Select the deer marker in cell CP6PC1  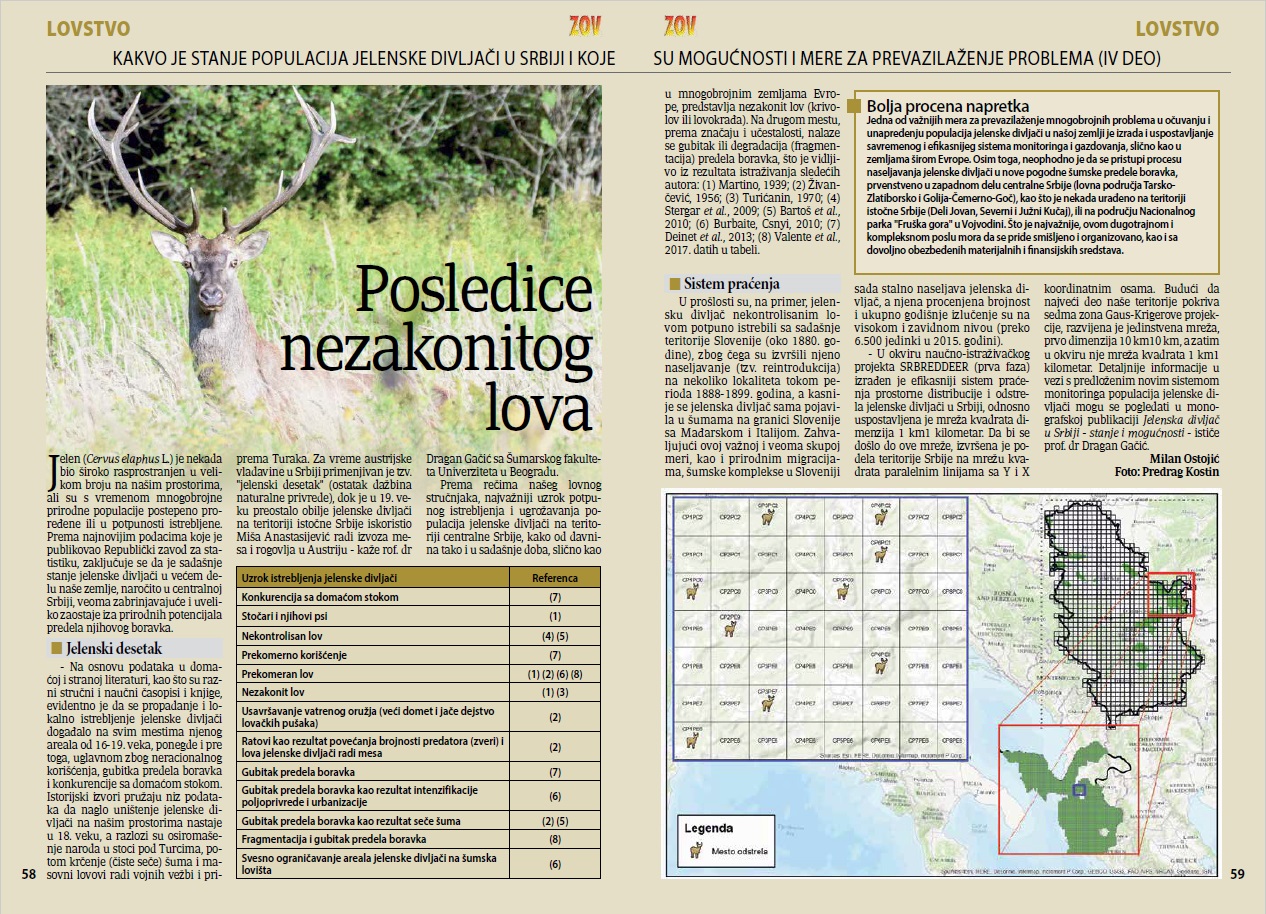(881, 555)
